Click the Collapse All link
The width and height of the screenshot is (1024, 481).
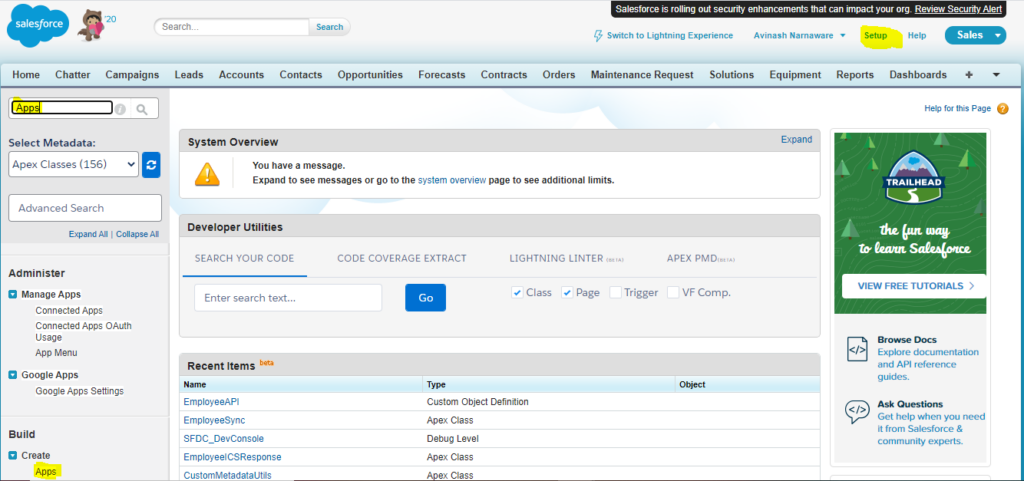137,234
